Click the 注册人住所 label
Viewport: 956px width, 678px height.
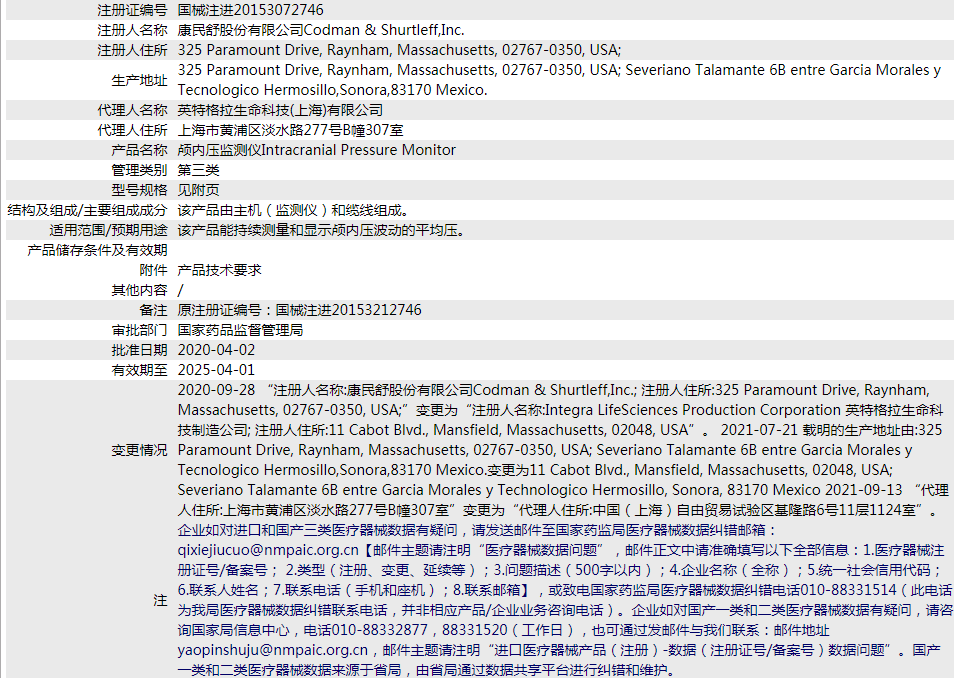[132, 50]
